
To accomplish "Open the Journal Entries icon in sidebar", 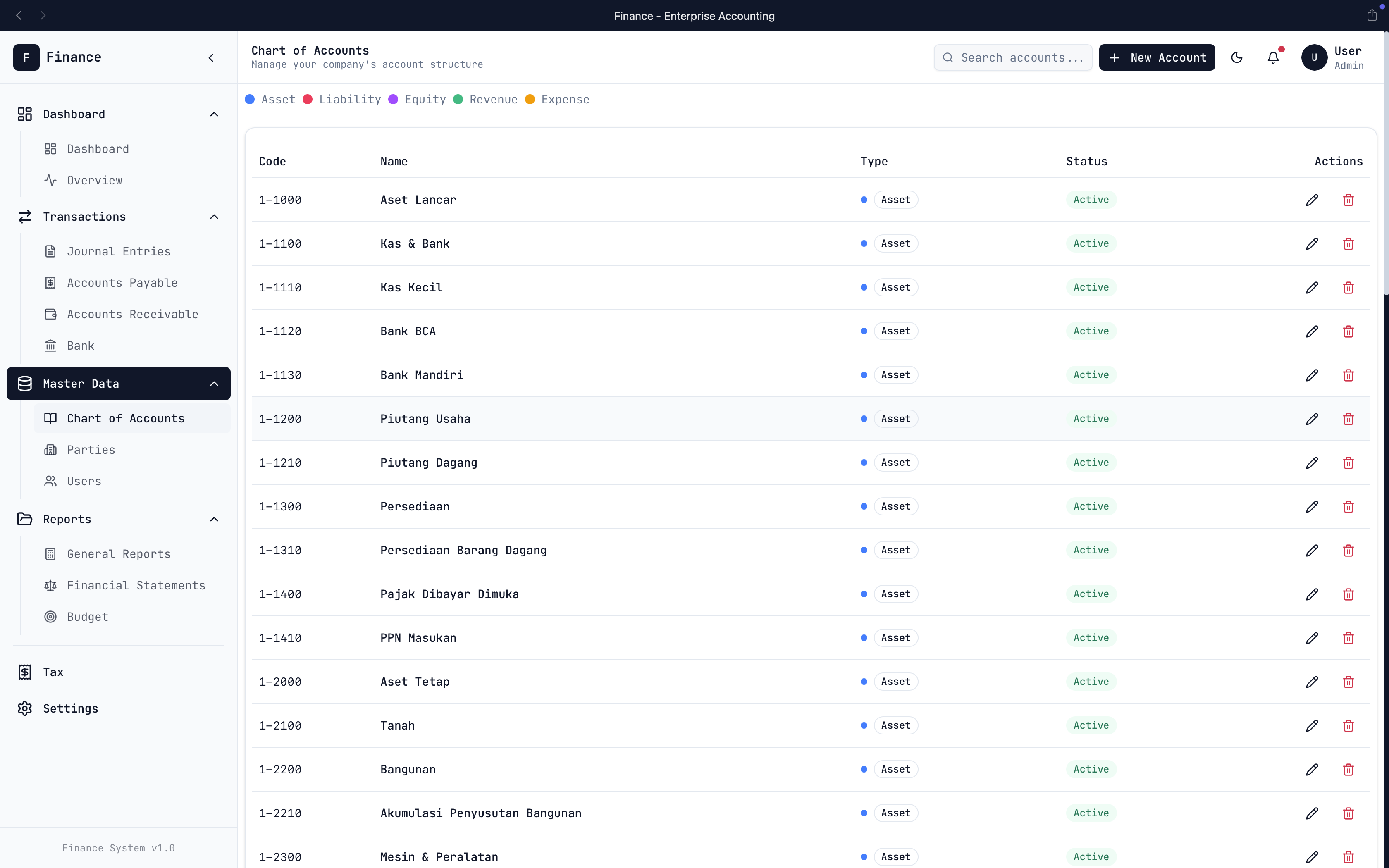I will (x=51, y=251).
